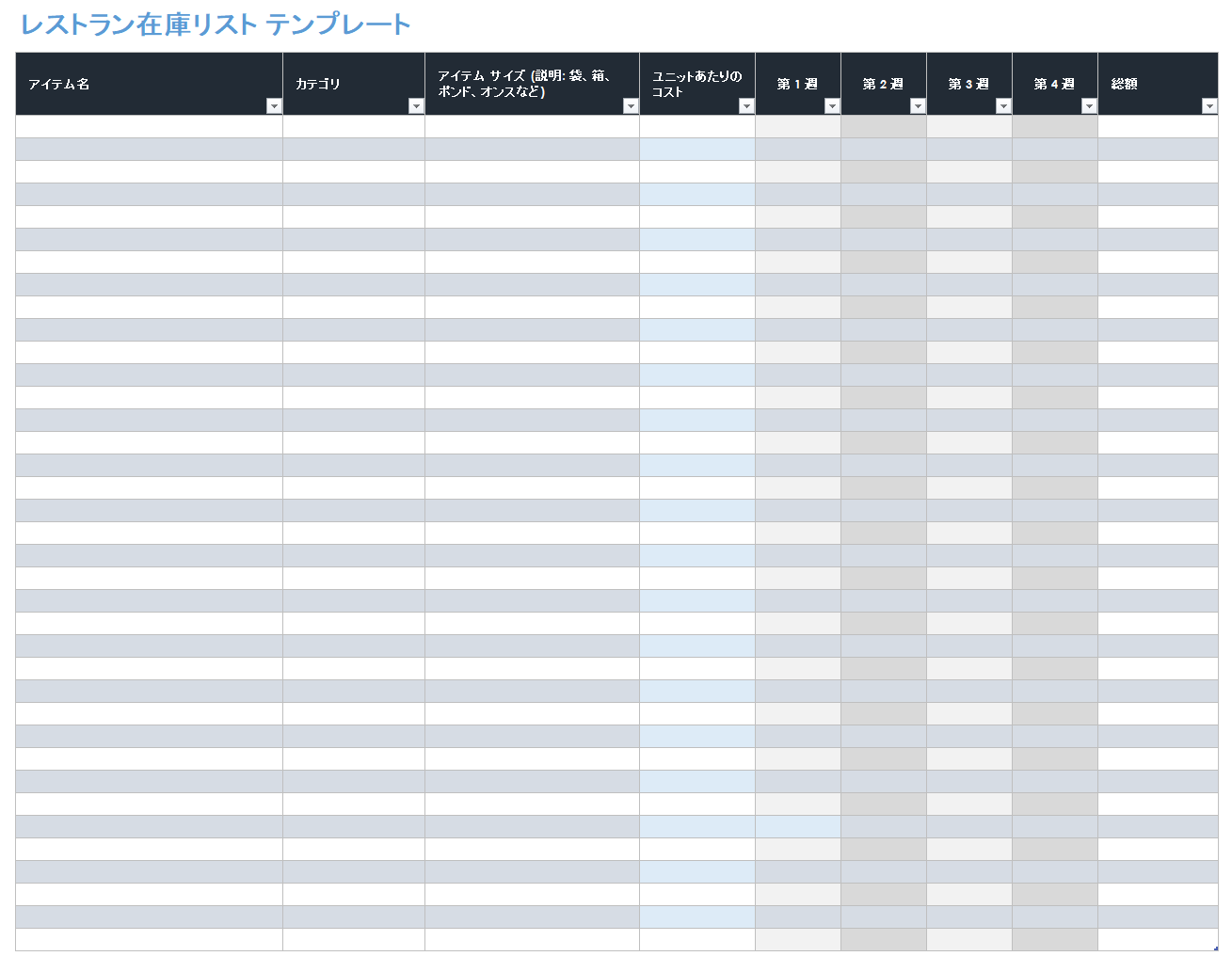Screen dimensions: 1232x956
Task: Open the アイテム サイズ column filter dropdown
Action: (631, 106)
